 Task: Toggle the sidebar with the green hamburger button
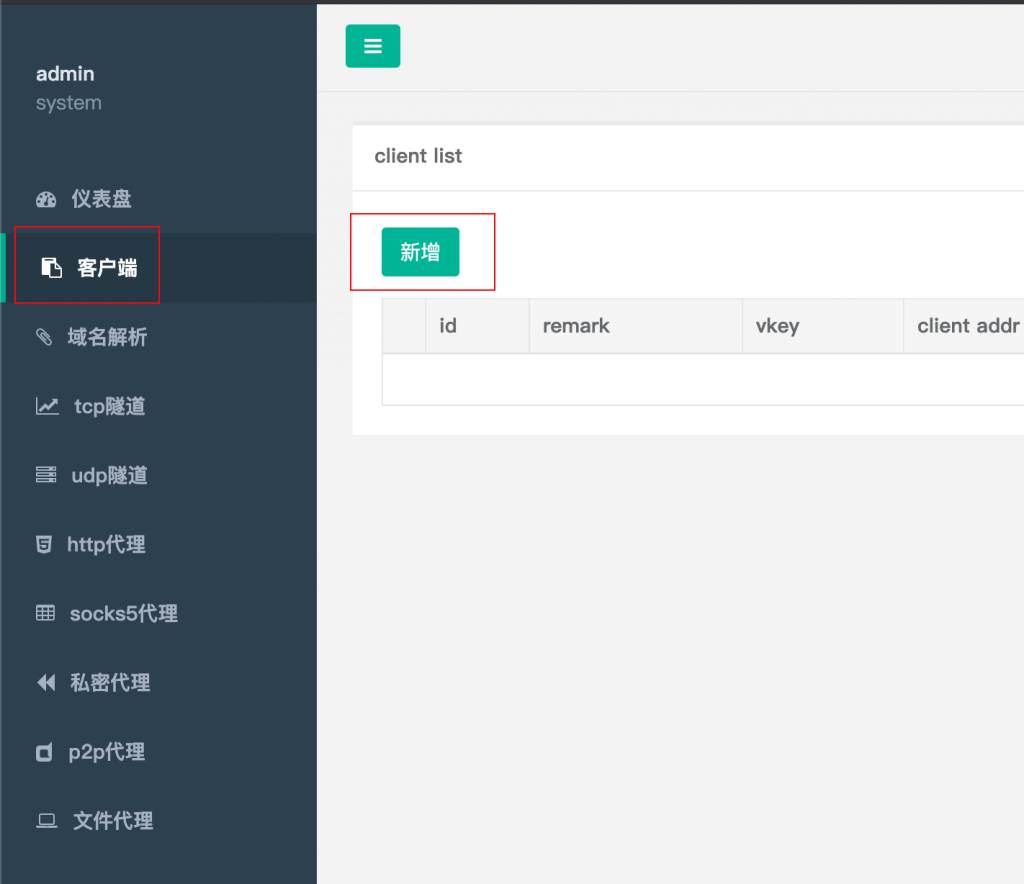pos(373,46)
